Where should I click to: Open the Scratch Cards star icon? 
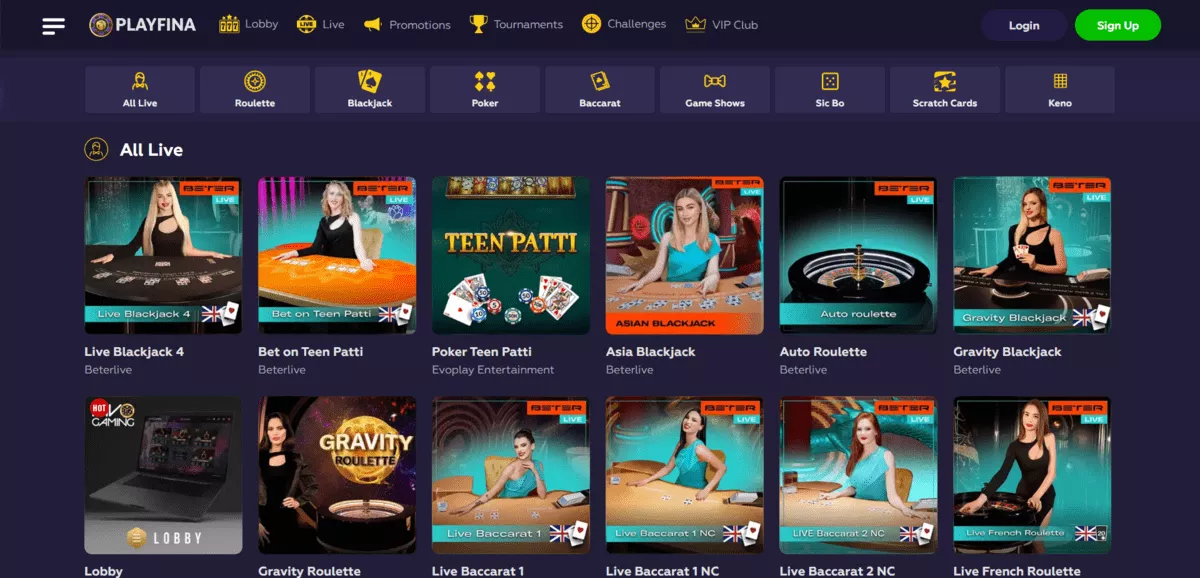click(x=945, y=81)
